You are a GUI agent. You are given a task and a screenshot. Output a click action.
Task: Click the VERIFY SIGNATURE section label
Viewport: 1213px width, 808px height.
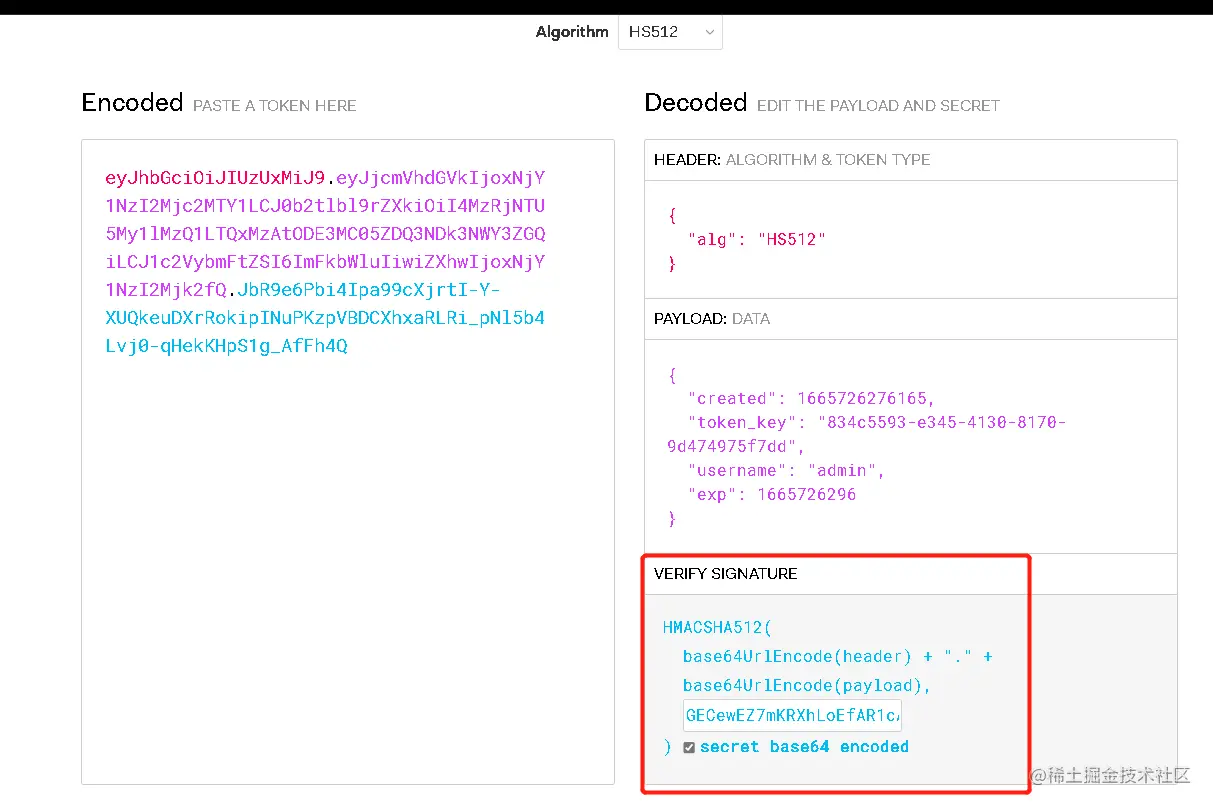coord(726,574)
